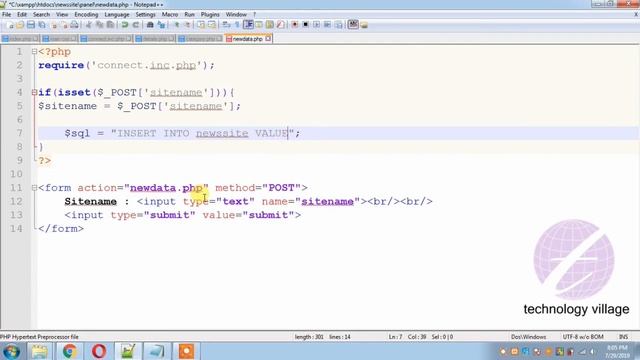
Task: Open the Windows Start button
Action: [x=11, y=351]
